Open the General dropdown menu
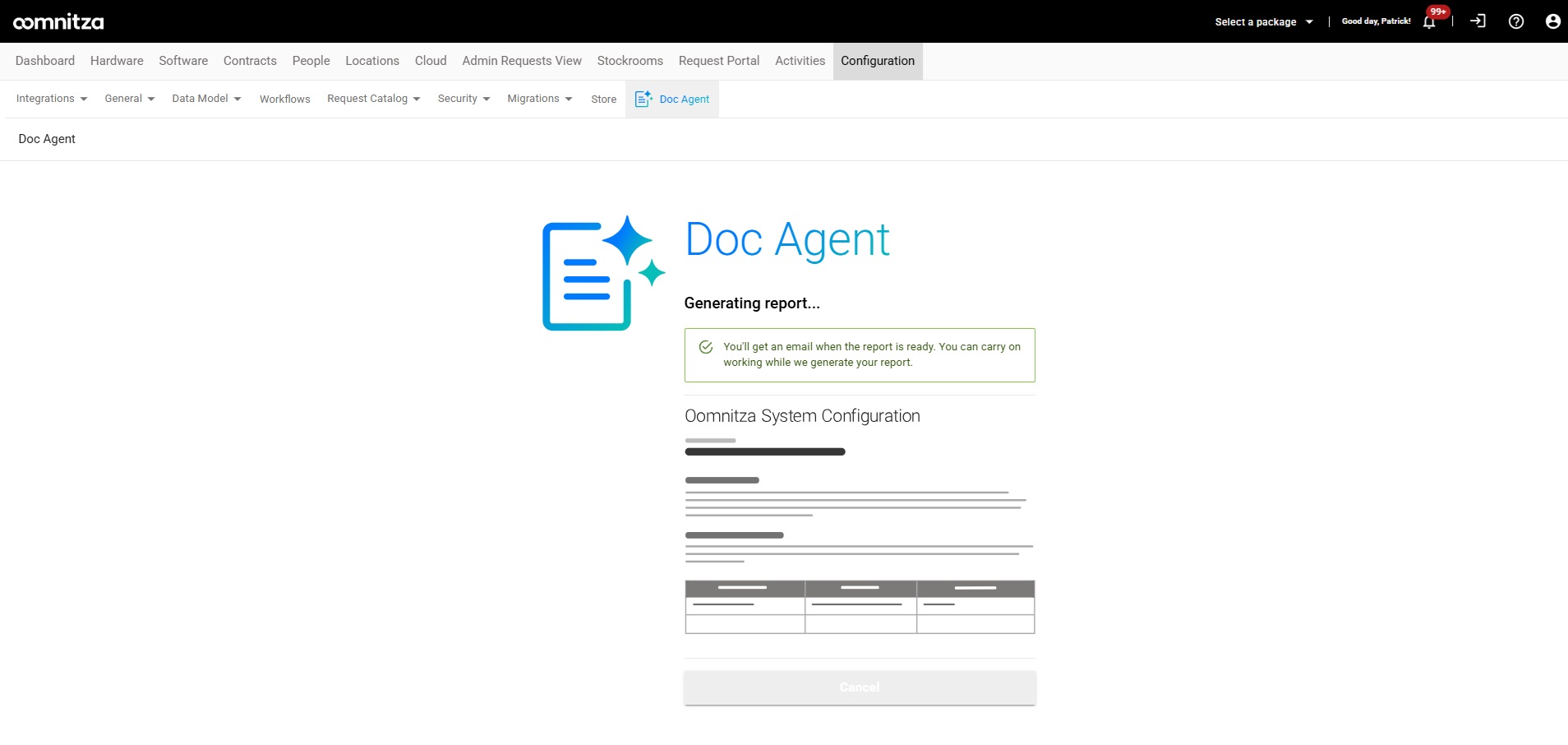Image resolution: width=1568 pixels, height=745 pixels. tap(130, 99)
